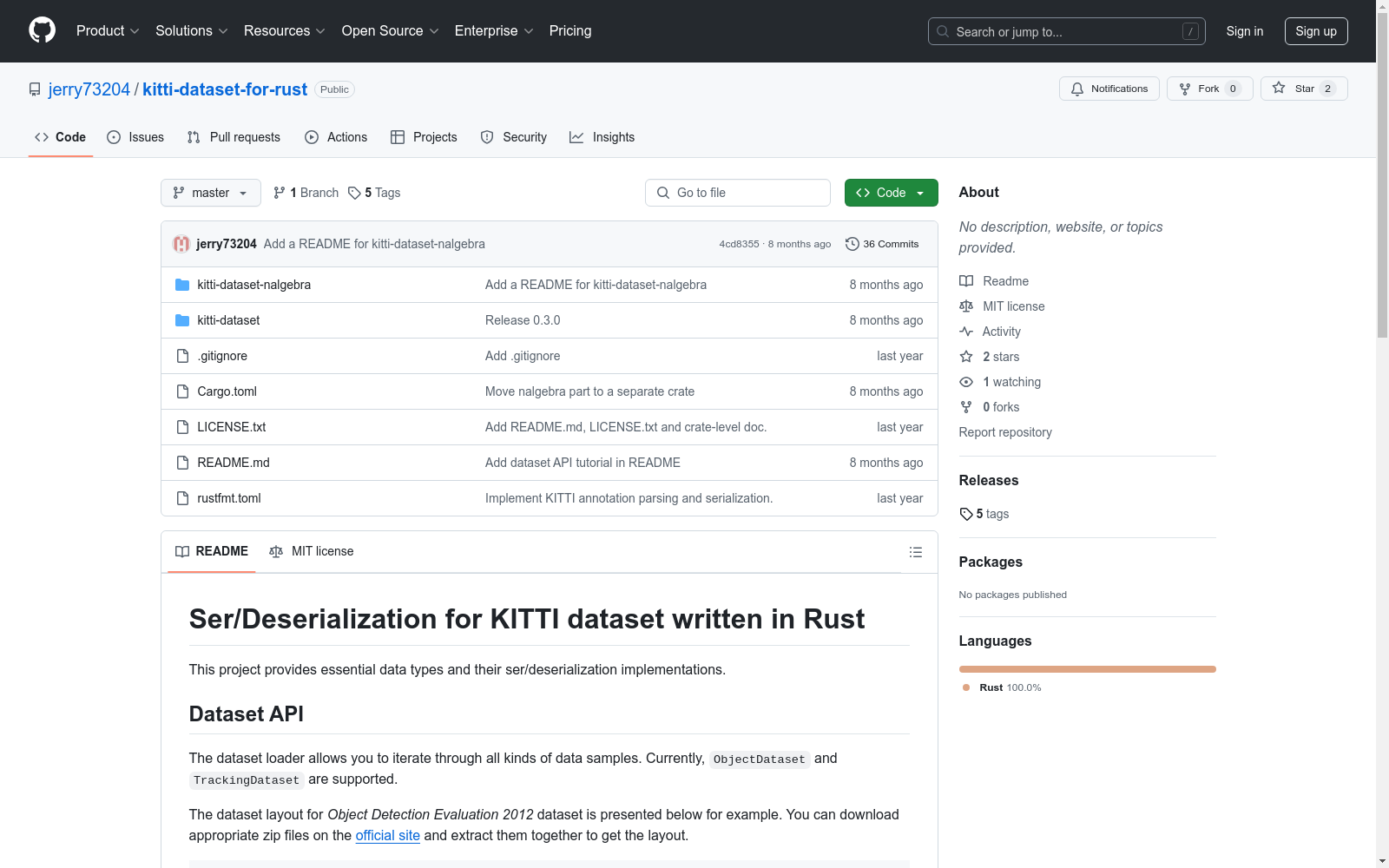Click the notifications bell icon

1077,89
